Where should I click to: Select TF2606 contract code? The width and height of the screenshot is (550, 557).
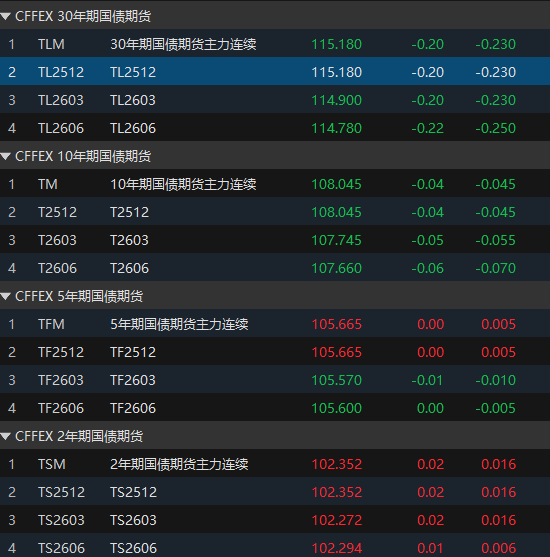61,408
